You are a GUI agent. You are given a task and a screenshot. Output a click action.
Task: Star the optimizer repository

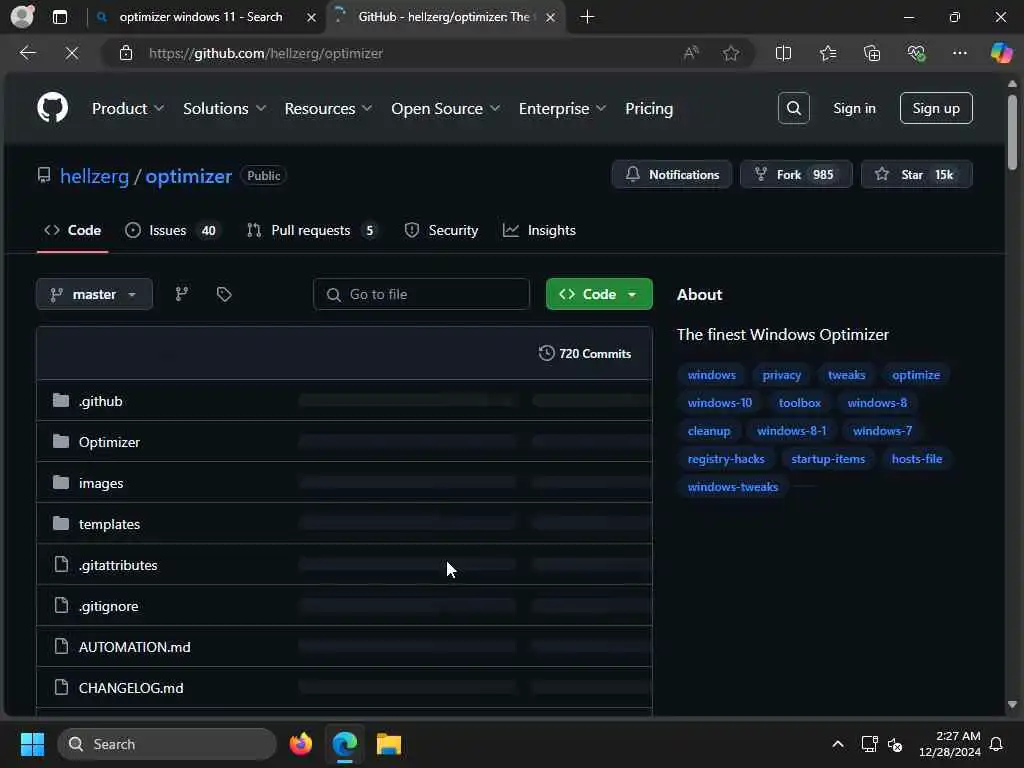[x=916, y=174]
